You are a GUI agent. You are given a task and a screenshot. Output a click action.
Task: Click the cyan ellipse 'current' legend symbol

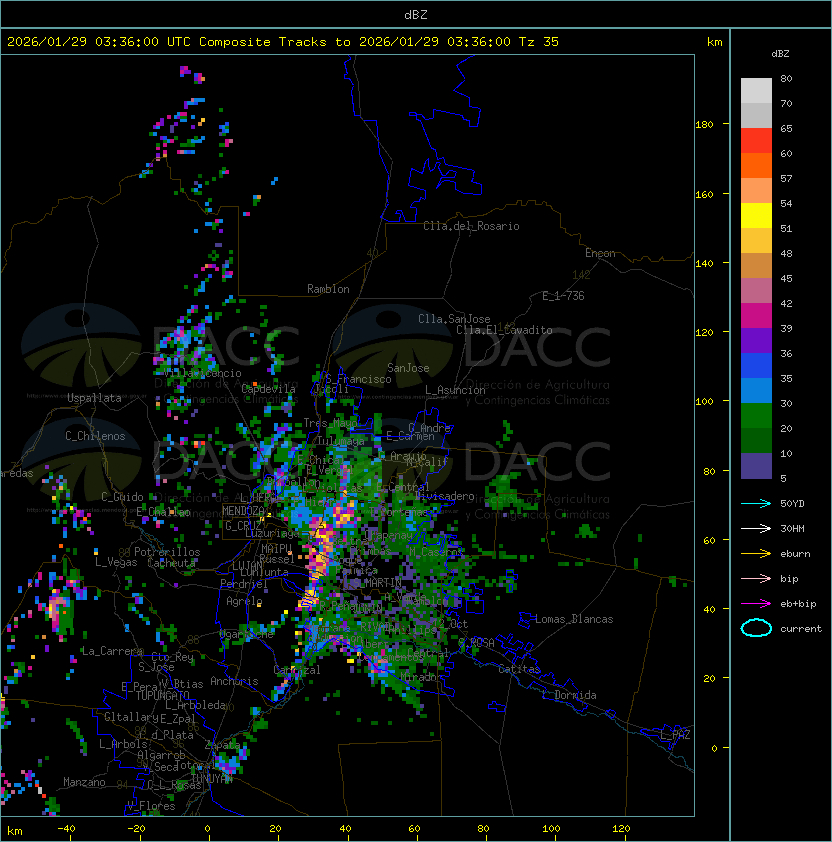pyautogui.click(x=756, y=628)
